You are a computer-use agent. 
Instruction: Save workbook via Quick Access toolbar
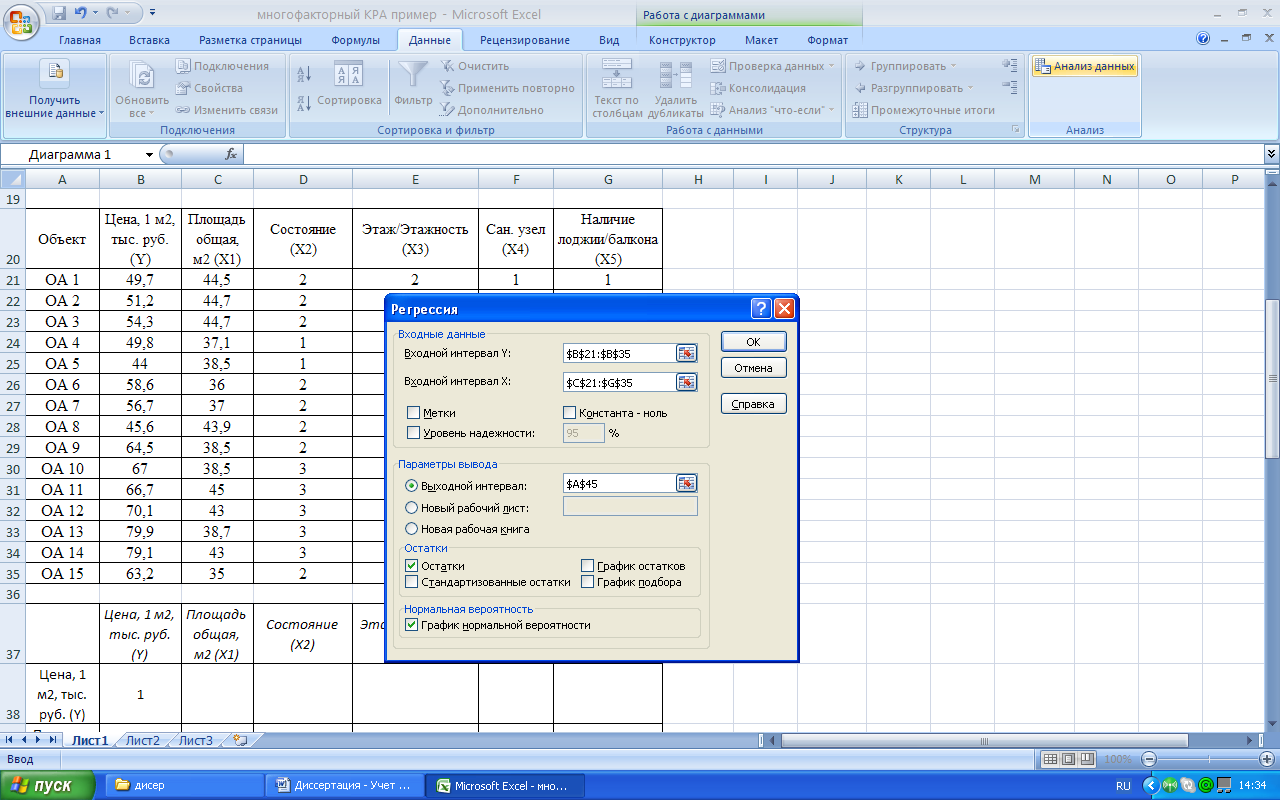pos(59,13)
